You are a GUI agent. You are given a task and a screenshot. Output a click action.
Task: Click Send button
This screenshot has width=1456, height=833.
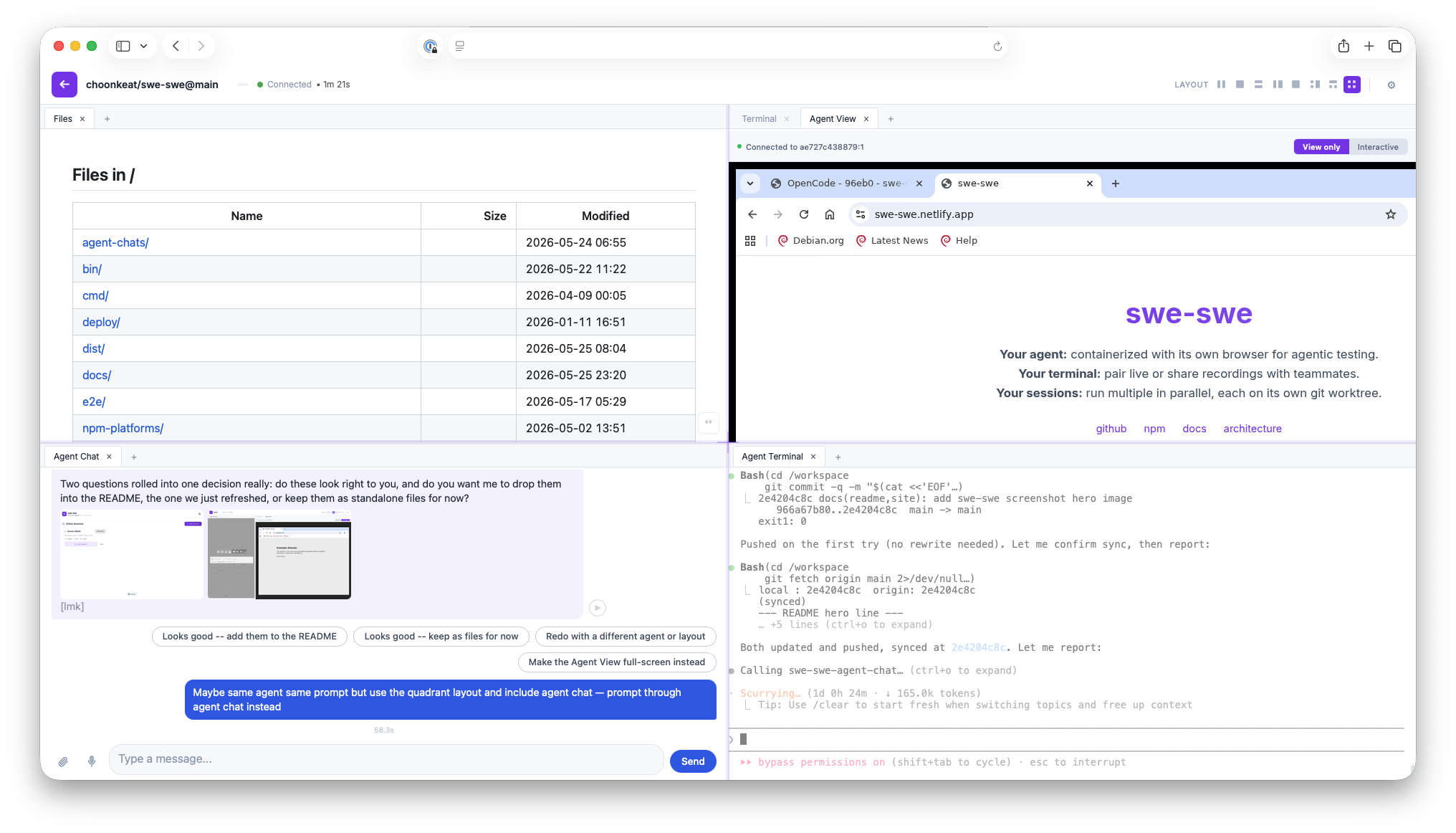[692, 761]
